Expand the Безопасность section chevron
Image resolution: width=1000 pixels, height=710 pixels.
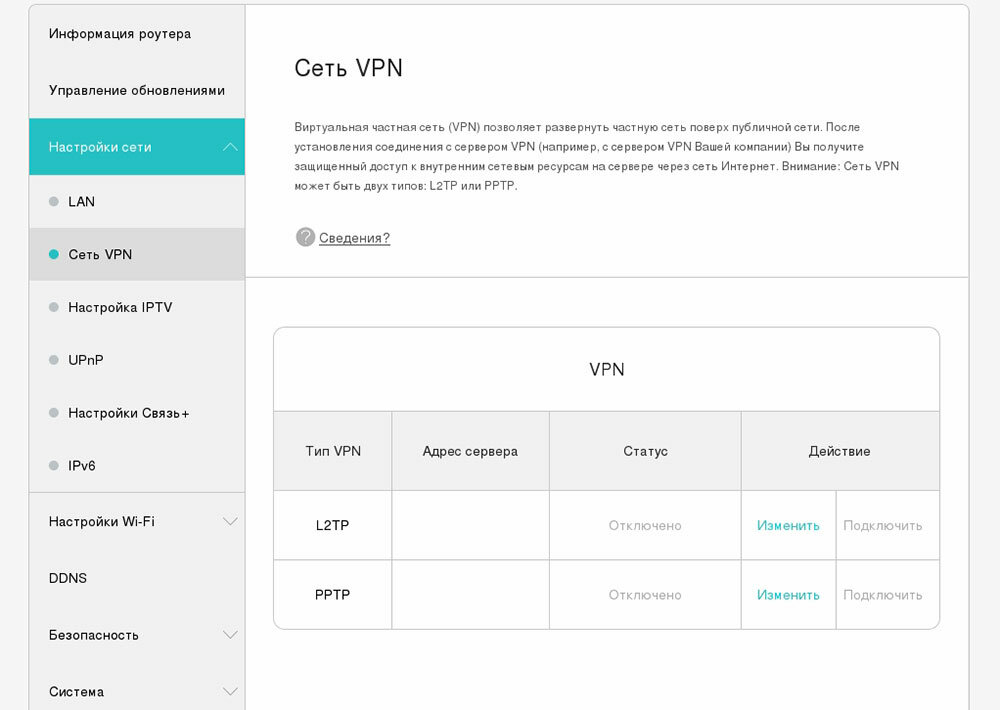click(x=230, y=635)
